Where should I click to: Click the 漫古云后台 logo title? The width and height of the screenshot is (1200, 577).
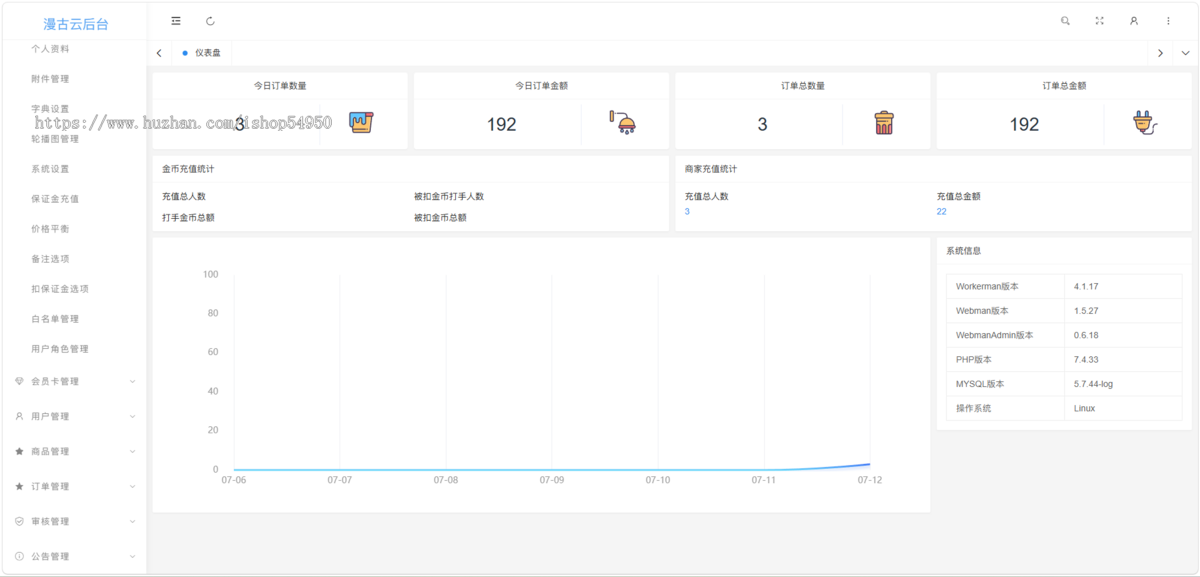click(76, 24)
